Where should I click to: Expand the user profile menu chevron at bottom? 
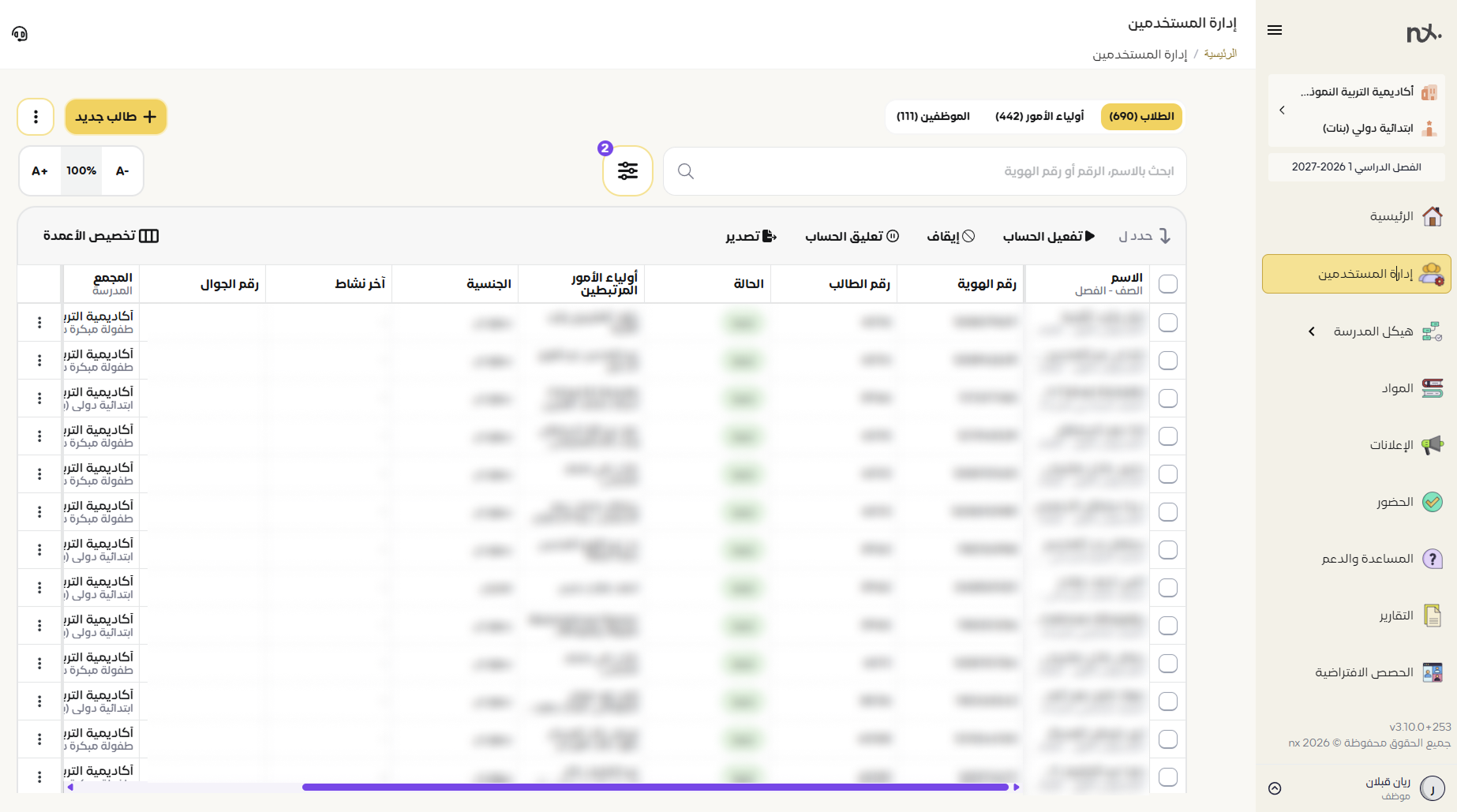click(x=1275, y=788)
